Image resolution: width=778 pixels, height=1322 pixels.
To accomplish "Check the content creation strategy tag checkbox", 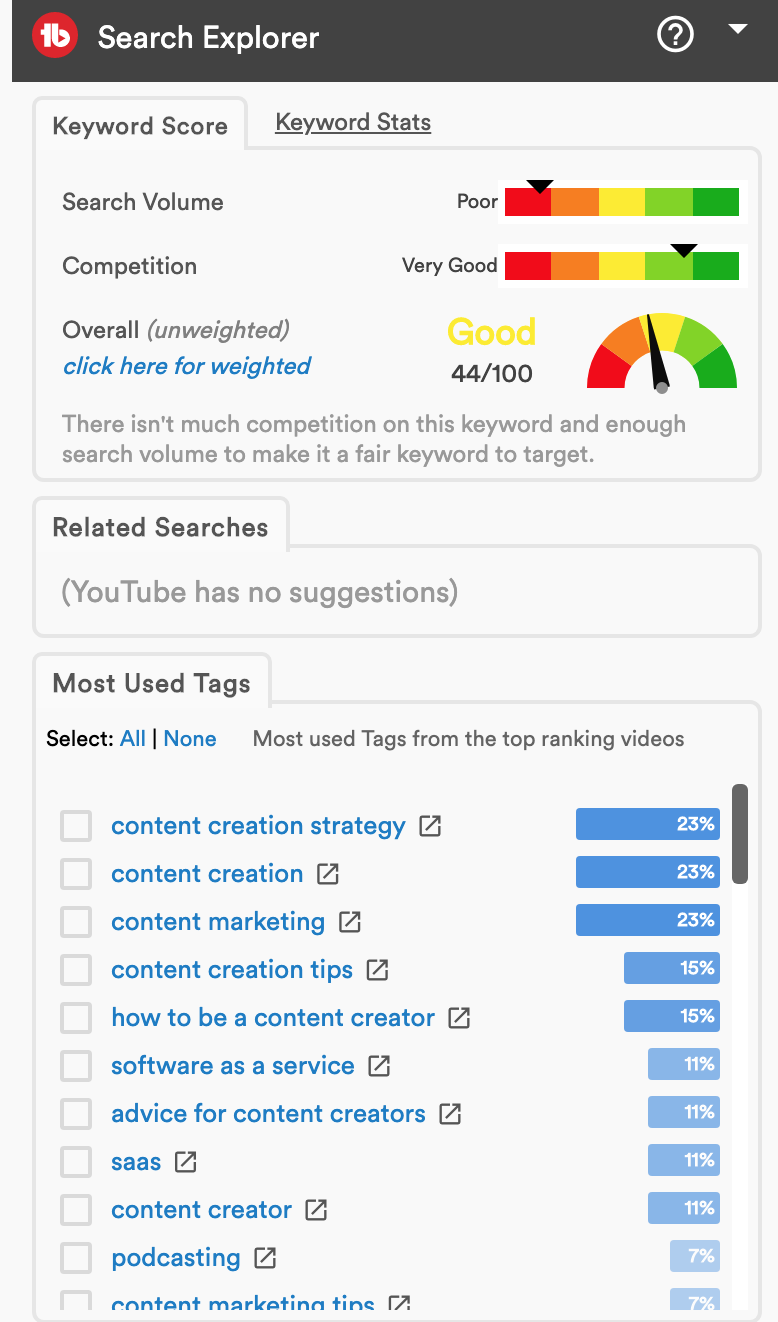I will click(76, 826).
